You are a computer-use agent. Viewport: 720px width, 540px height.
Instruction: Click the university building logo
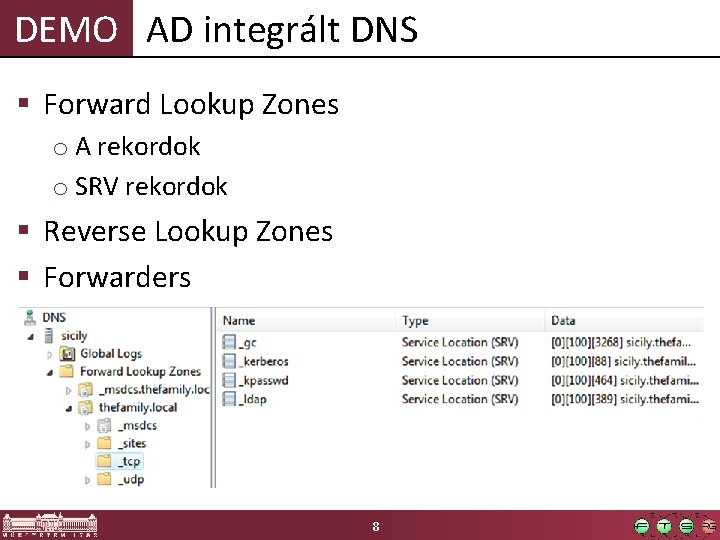click(x=50, y=525)
